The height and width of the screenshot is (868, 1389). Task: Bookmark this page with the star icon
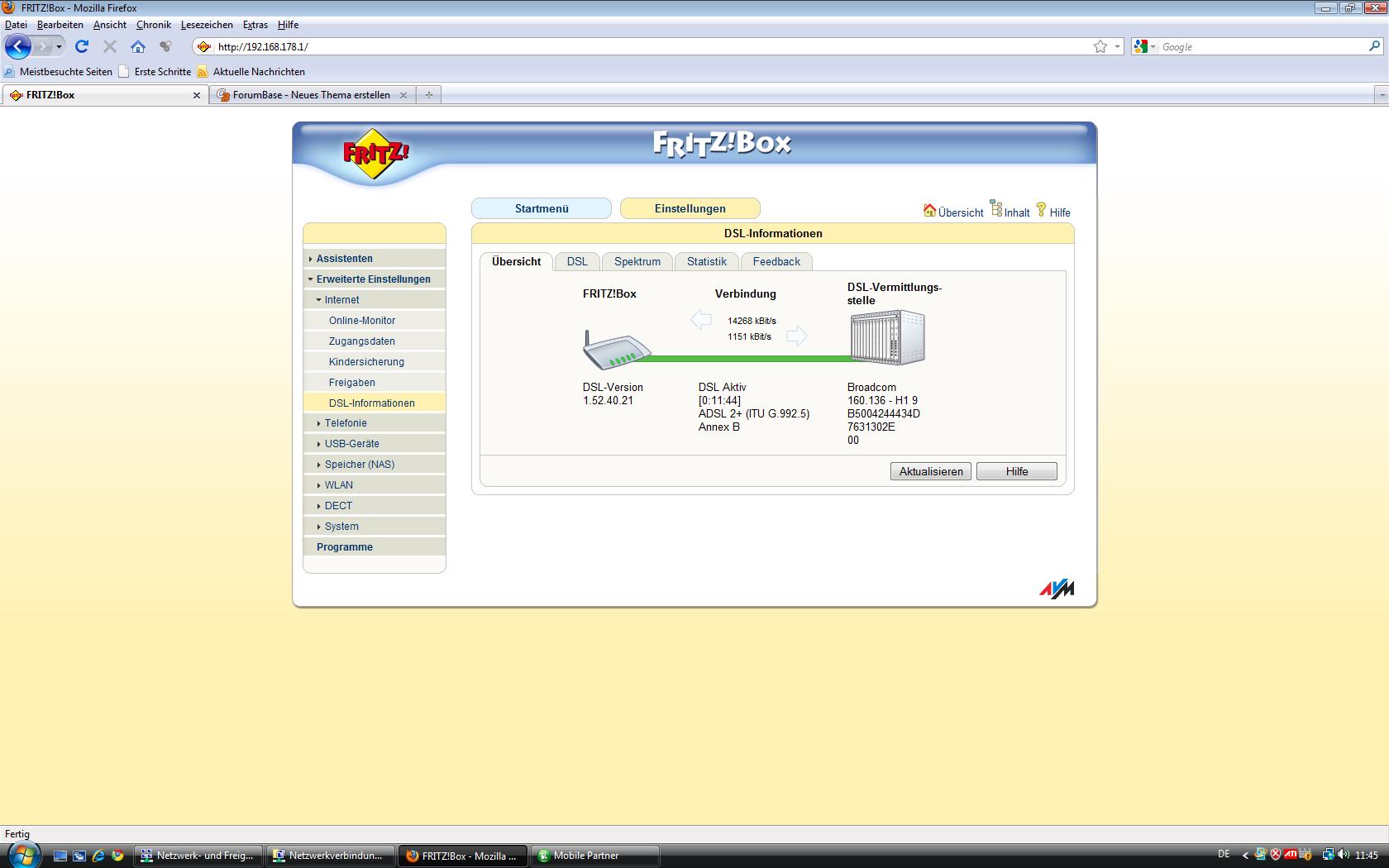click(1100, 47)
